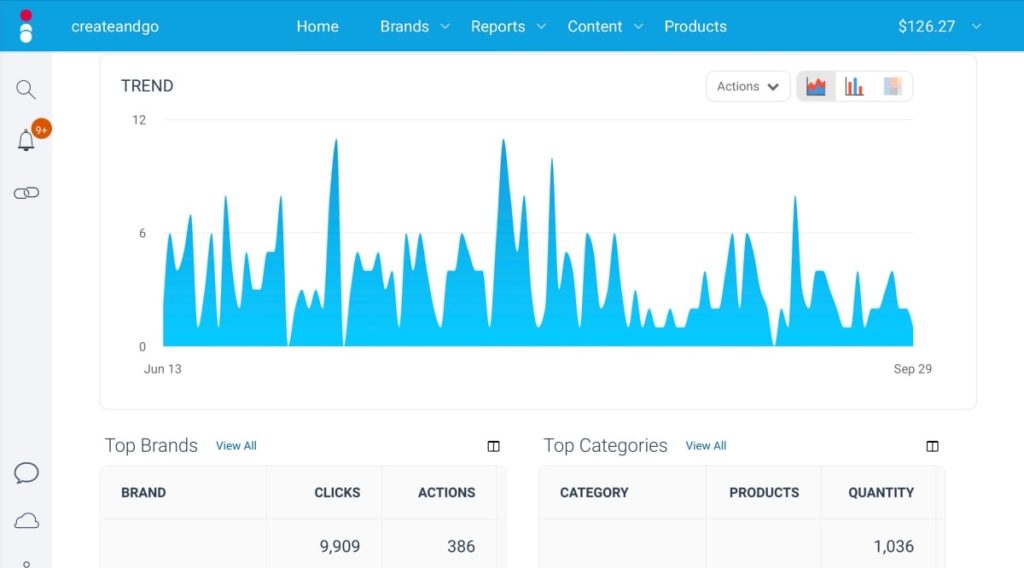This screenshot has height=568, width=1024.
Task: Expand the Reports menu
Action: tap(508, 27)
